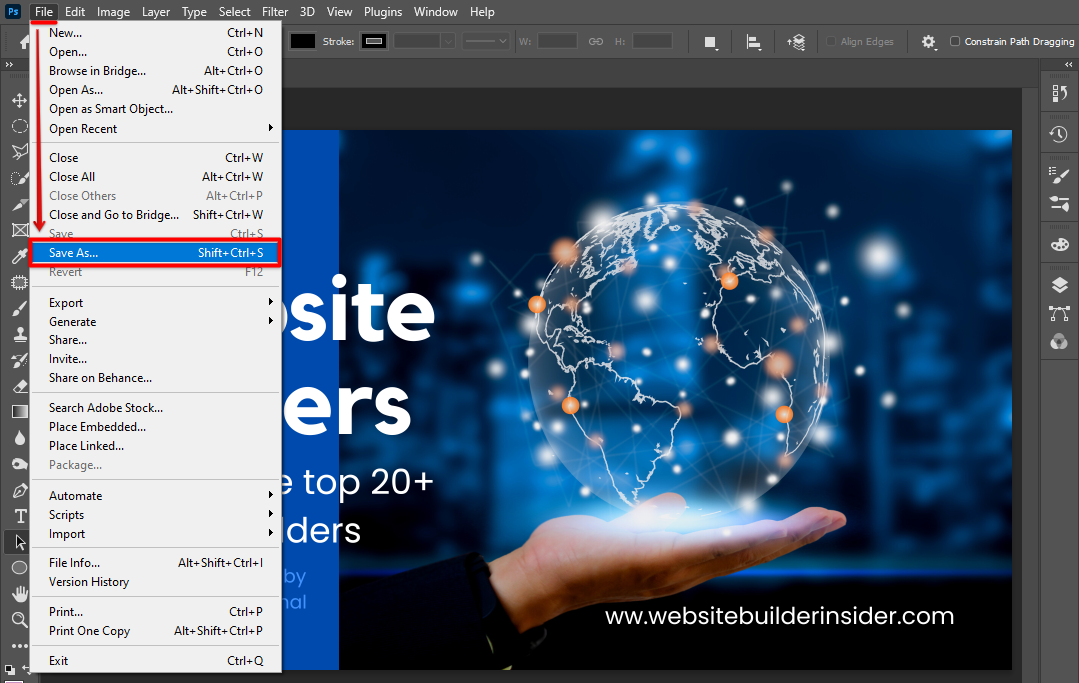Open the Channels panel icon
This screenshot has width=1079, height=683.
coord(1059,342)
